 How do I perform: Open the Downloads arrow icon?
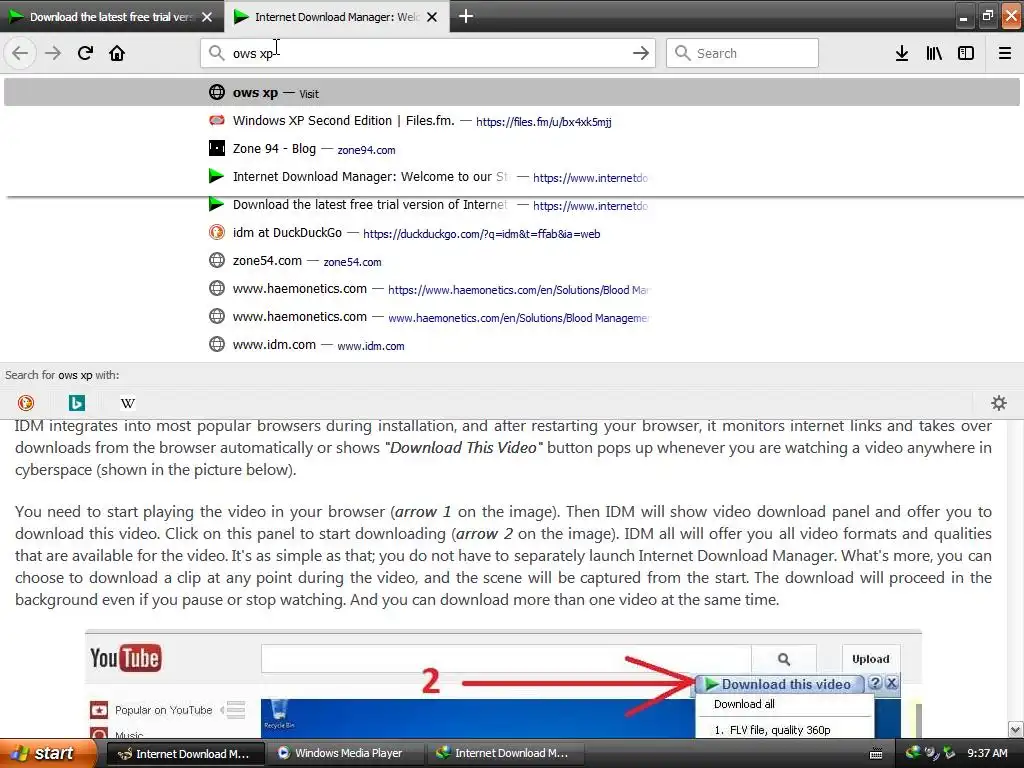pyautogui.click(x=902, y=53)
